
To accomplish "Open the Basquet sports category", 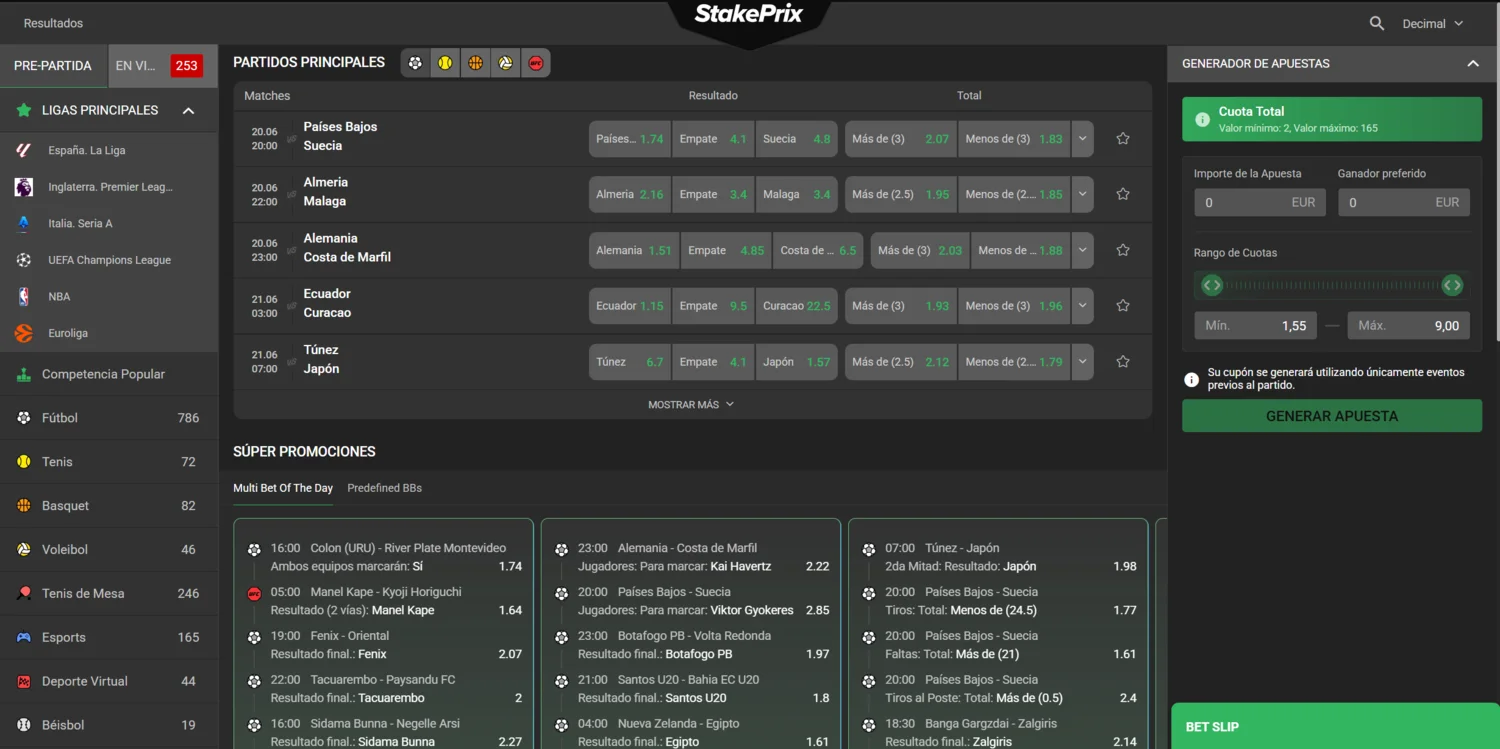I will click(109, 506).
